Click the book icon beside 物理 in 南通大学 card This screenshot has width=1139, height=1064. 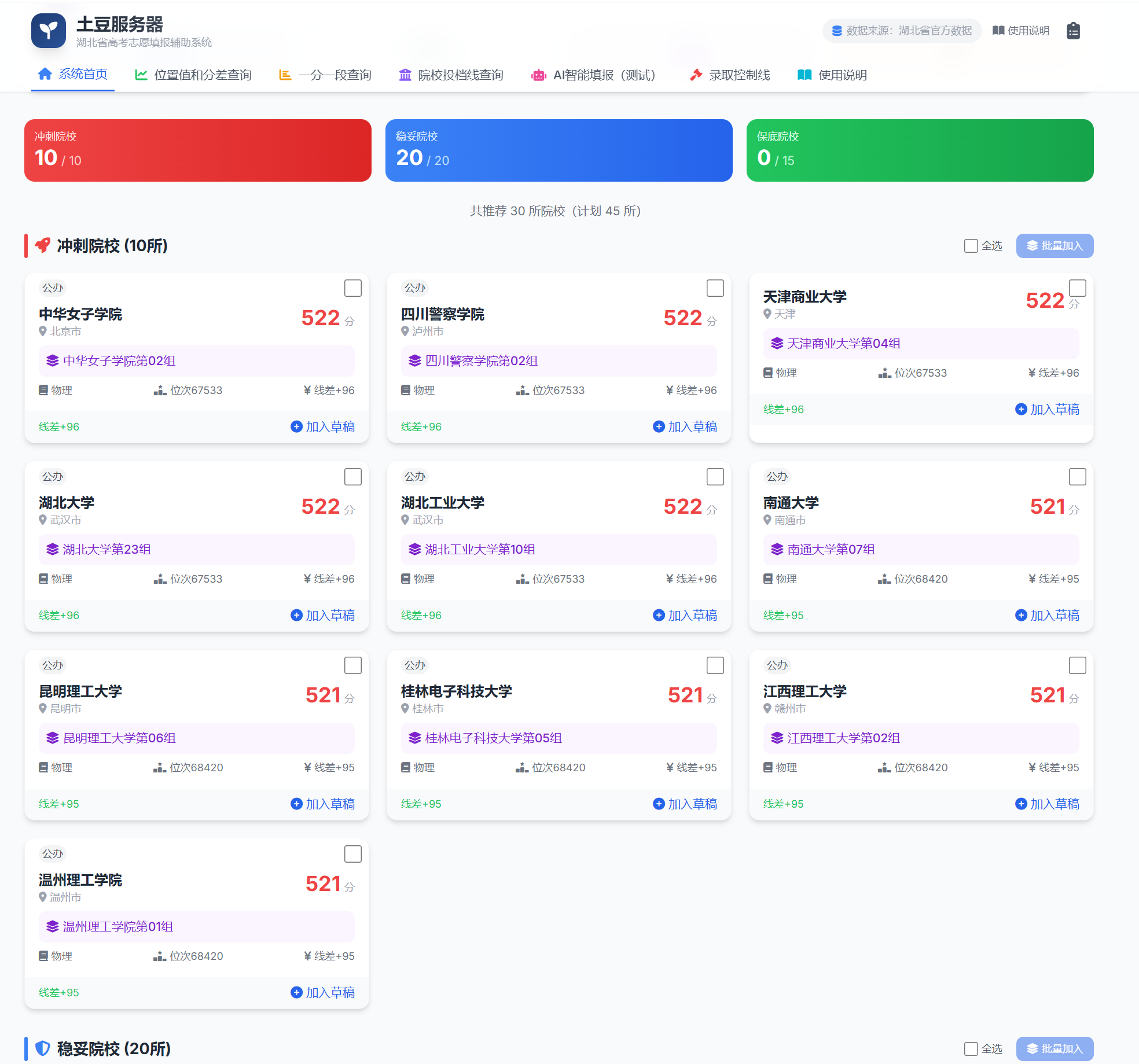pyautogui.click(x=768, y=579)
